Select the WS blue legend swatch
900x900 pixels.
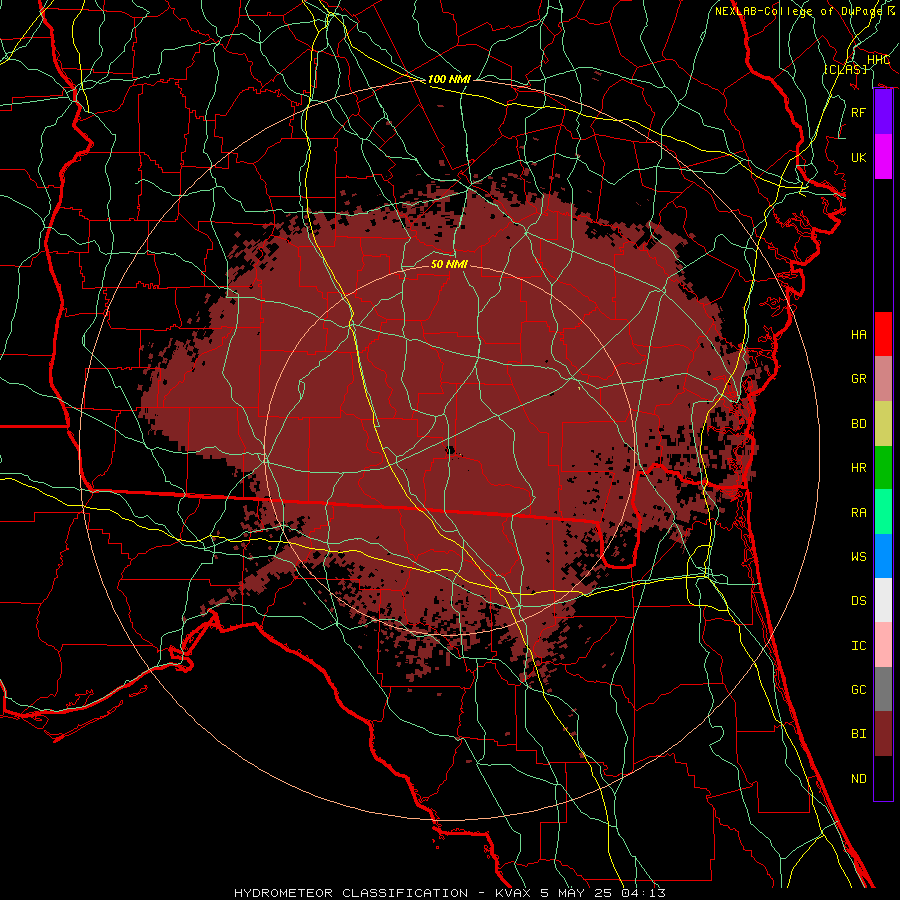pos(883,556)
